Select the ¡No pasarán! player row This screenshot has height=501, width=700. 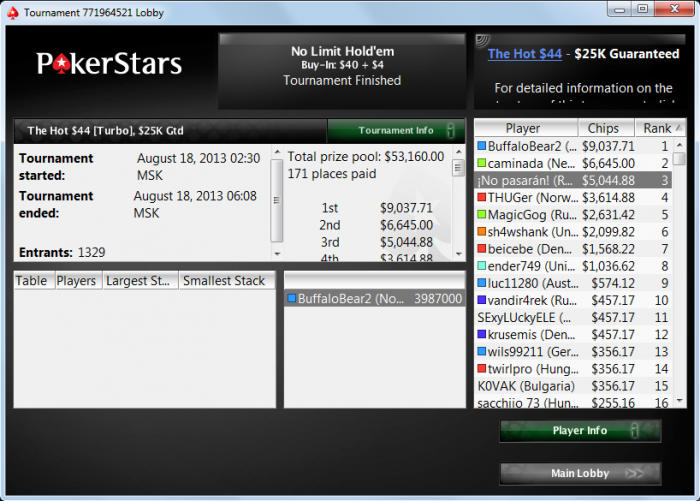click(573, 180)
